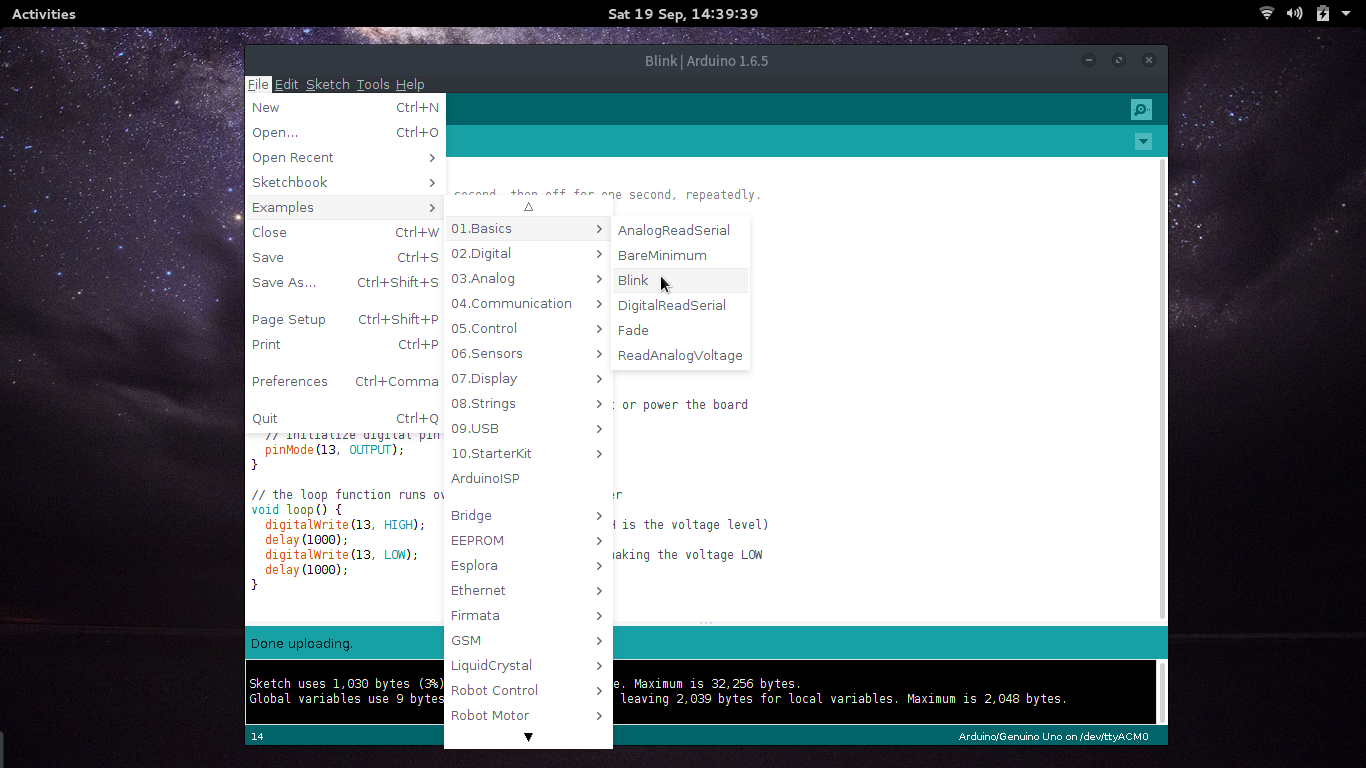Expand the EEPROM library examples
The height and width of the screenshot is (768, 1366).
coord(528,541)
